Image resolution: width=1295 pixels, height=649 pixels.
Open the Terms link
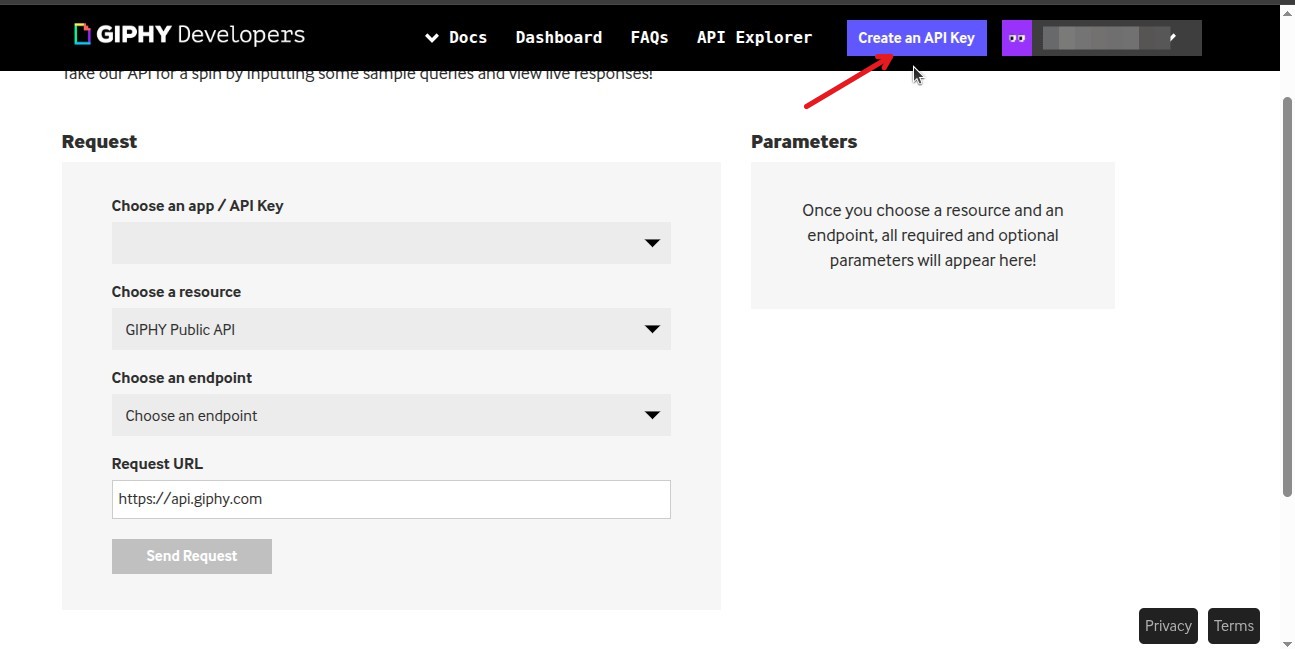[1233, 626]
